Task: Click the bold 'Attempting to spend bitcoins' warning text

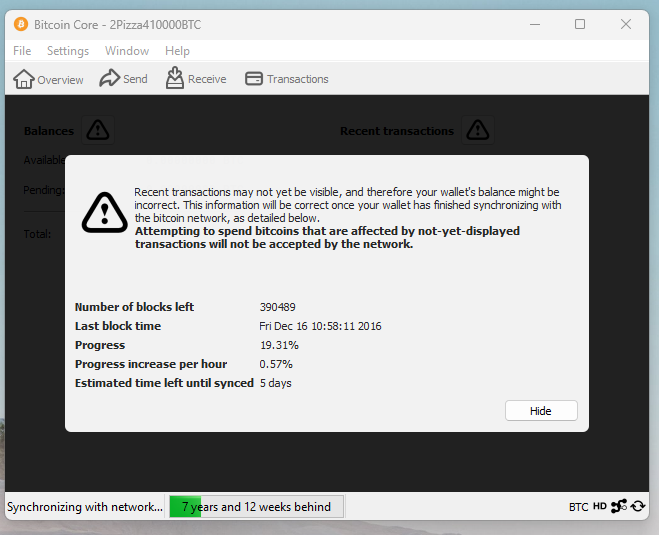Action: coord(327,237)
